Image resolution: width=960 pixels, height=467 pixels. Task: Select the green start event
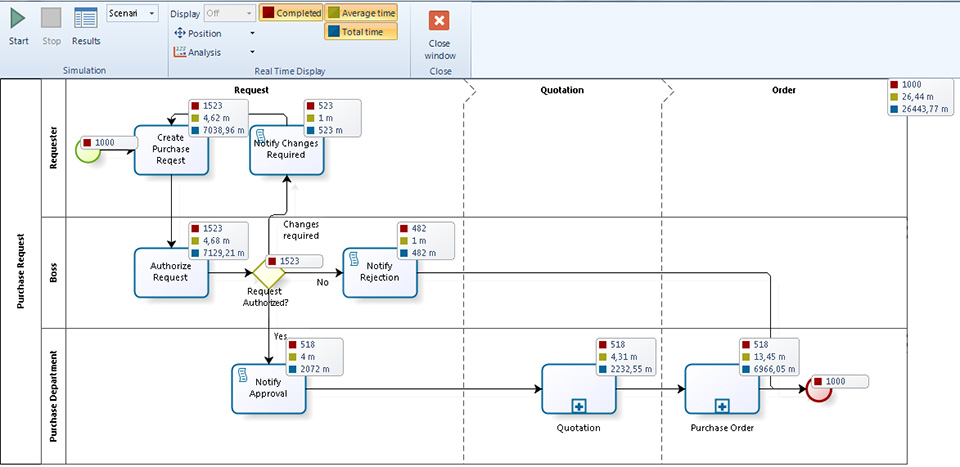point(88,151)
